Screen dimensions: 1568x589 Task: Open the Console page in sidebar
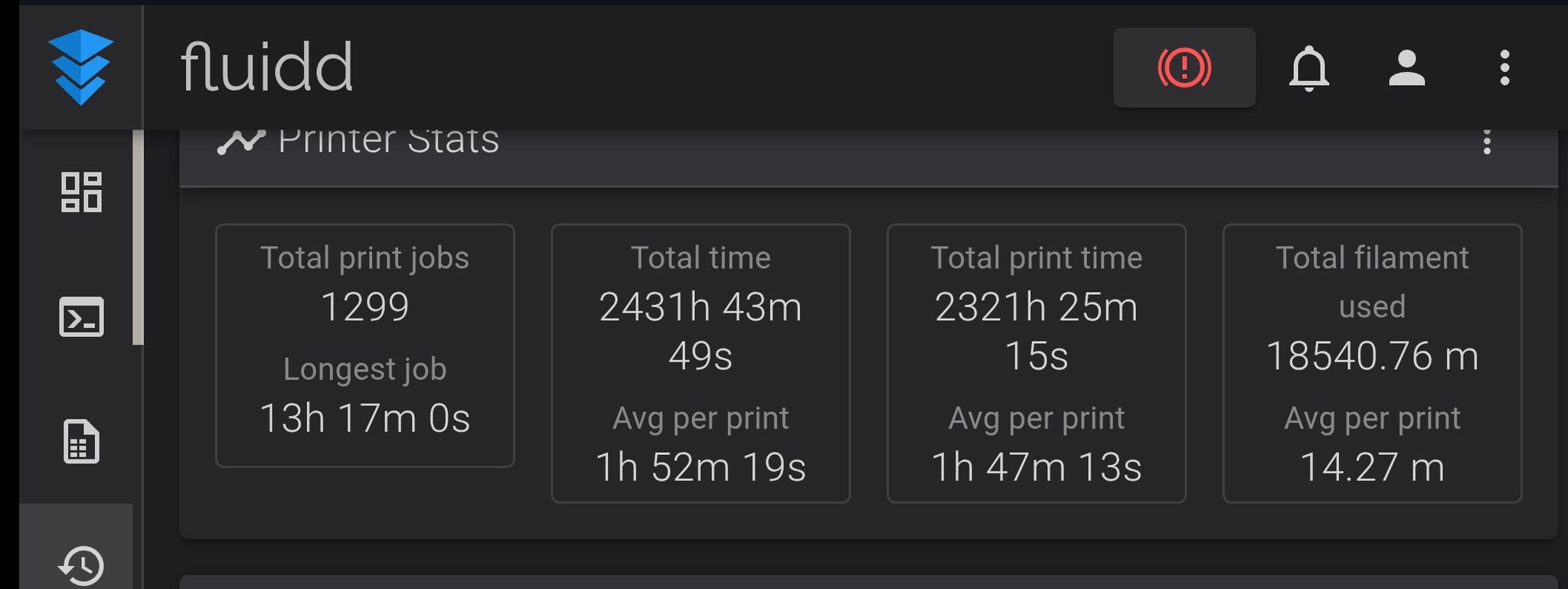coord(81,316)
